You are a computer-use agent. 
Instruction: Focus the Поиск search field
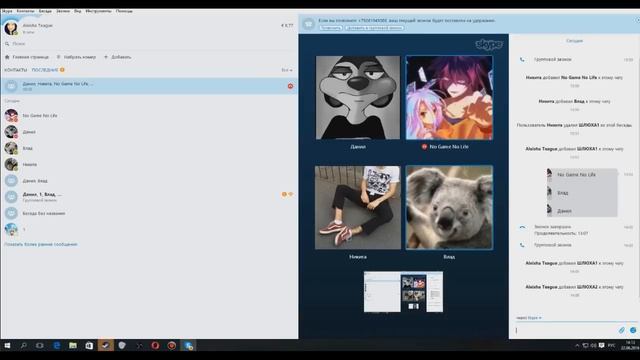click(149, 44)
